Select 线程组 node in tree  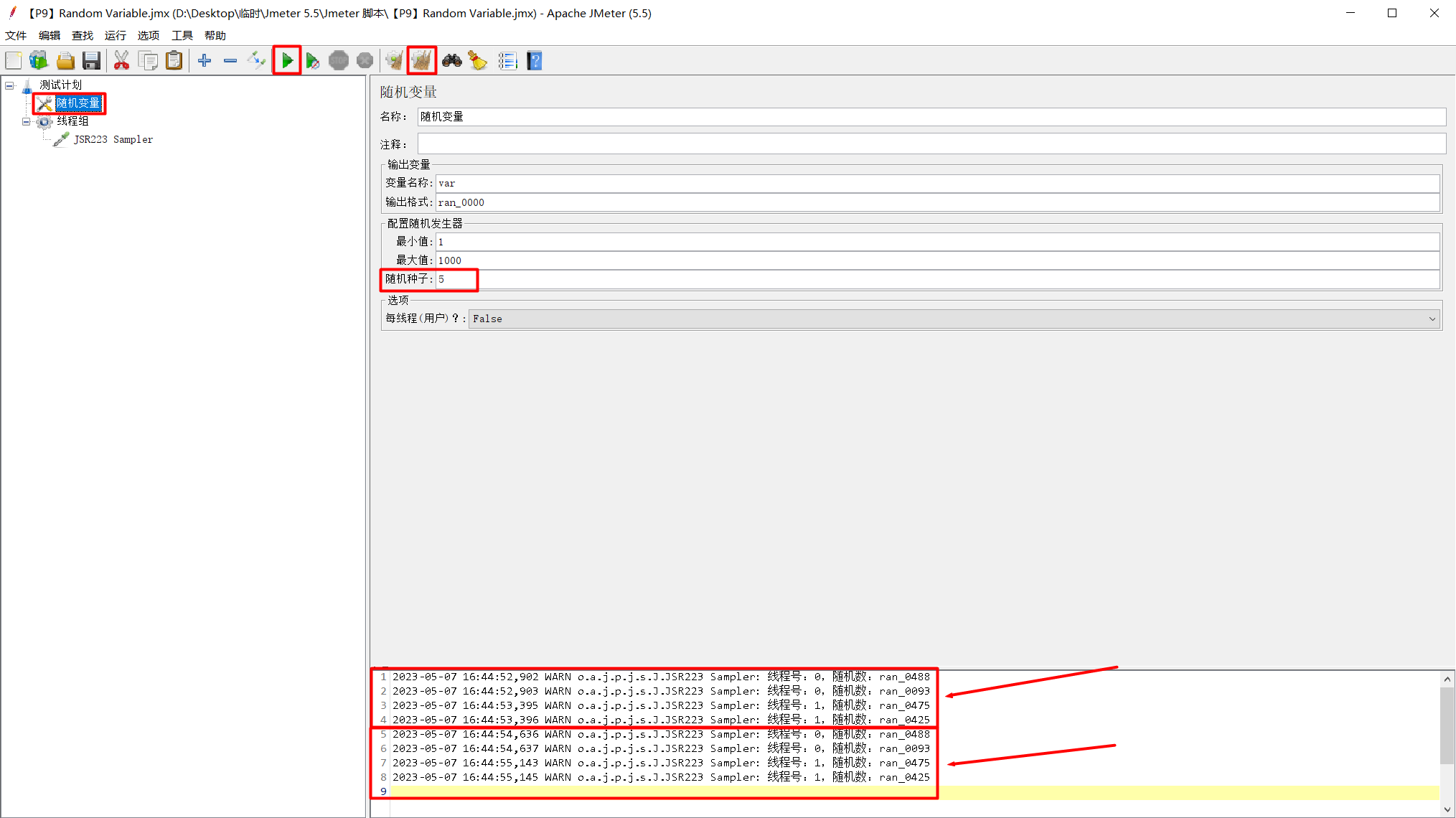pos(72,121)
